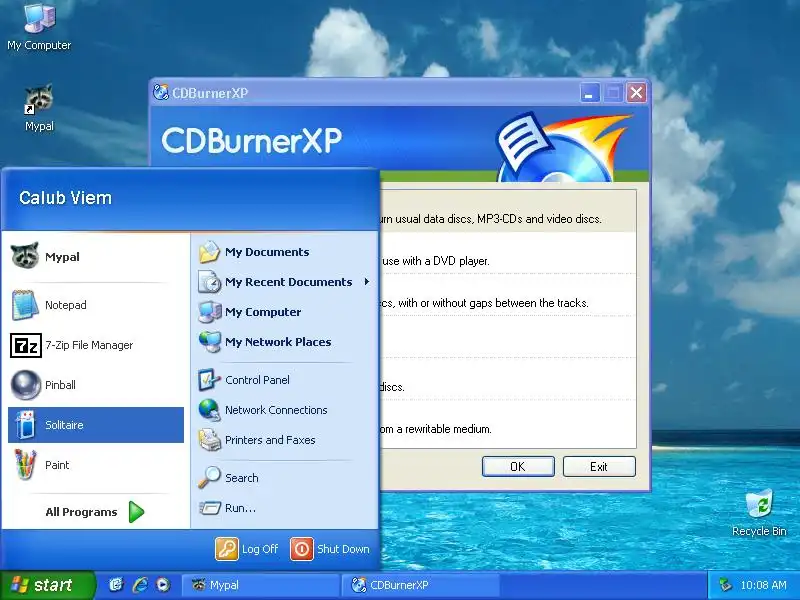Image resolution: width=800 pixels, height=600 pixels.
Task: Open Network Connections label
Action: tap(276, 410)
